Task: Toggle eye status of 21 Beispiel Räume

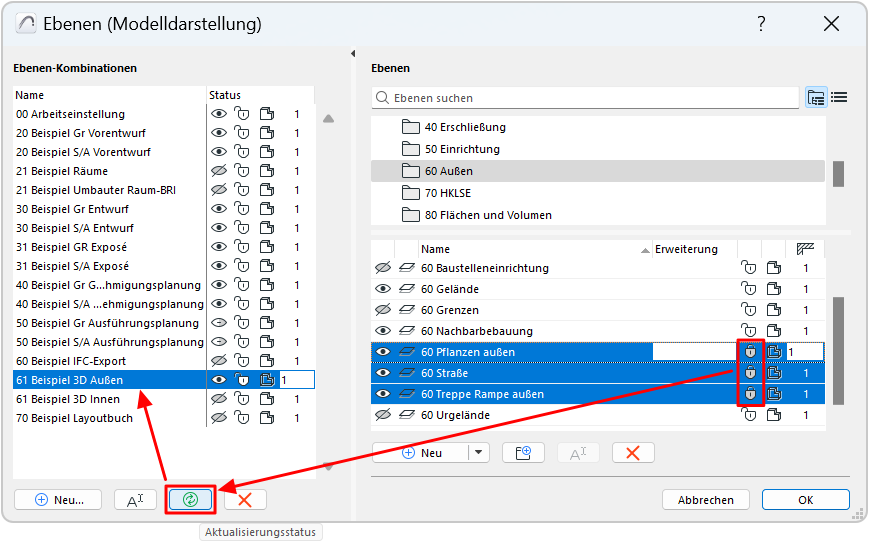Action: (x=219, y=172)
